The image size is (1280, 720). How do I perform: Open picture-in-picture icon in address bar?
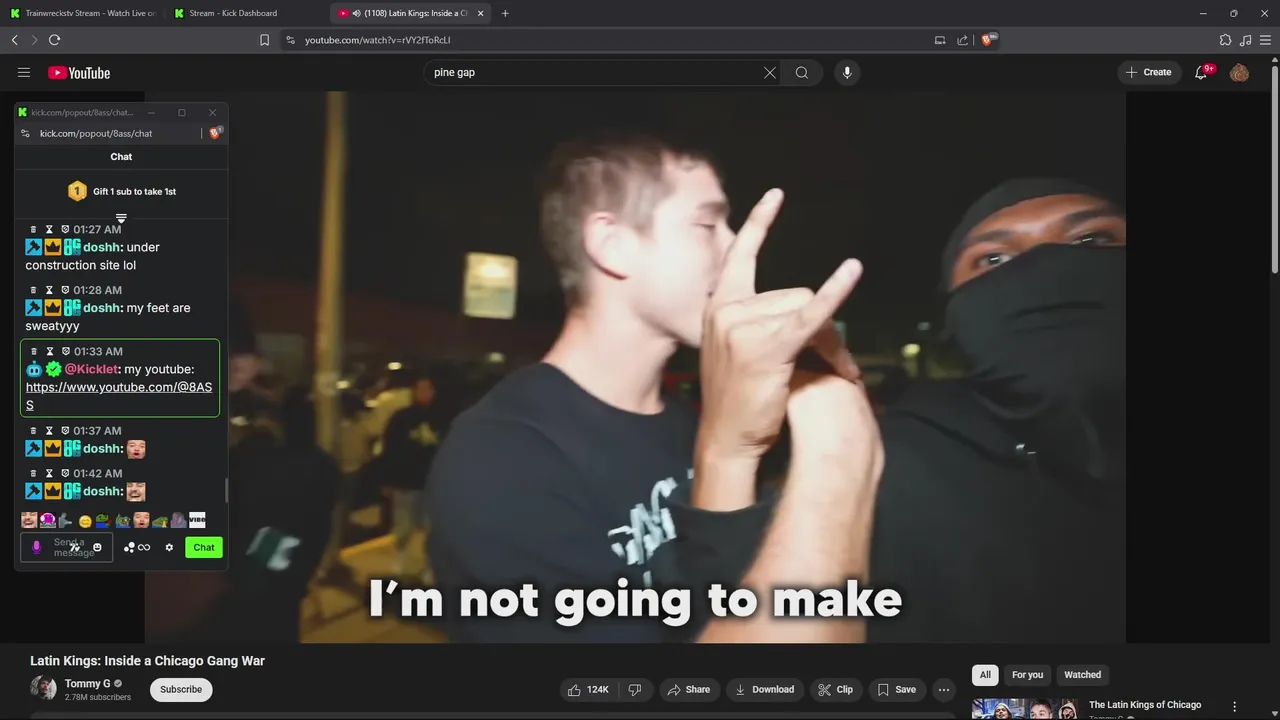(940, 40)
